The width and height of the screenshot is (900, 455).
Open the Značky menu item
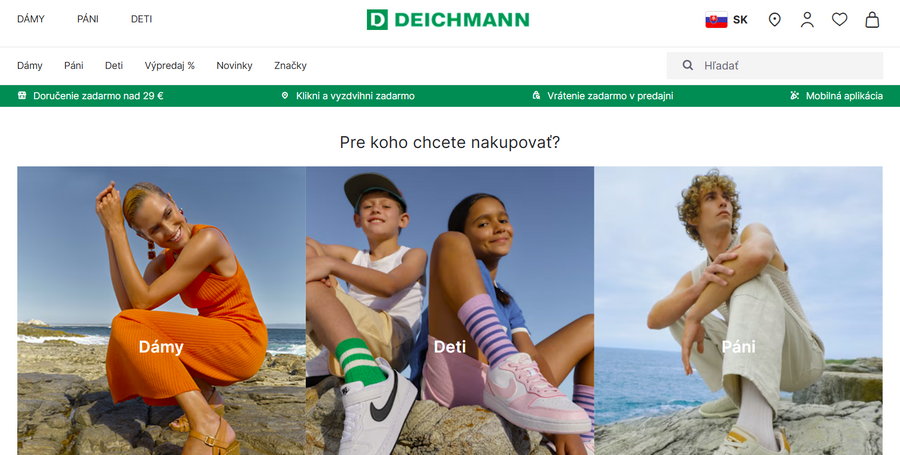290,65
